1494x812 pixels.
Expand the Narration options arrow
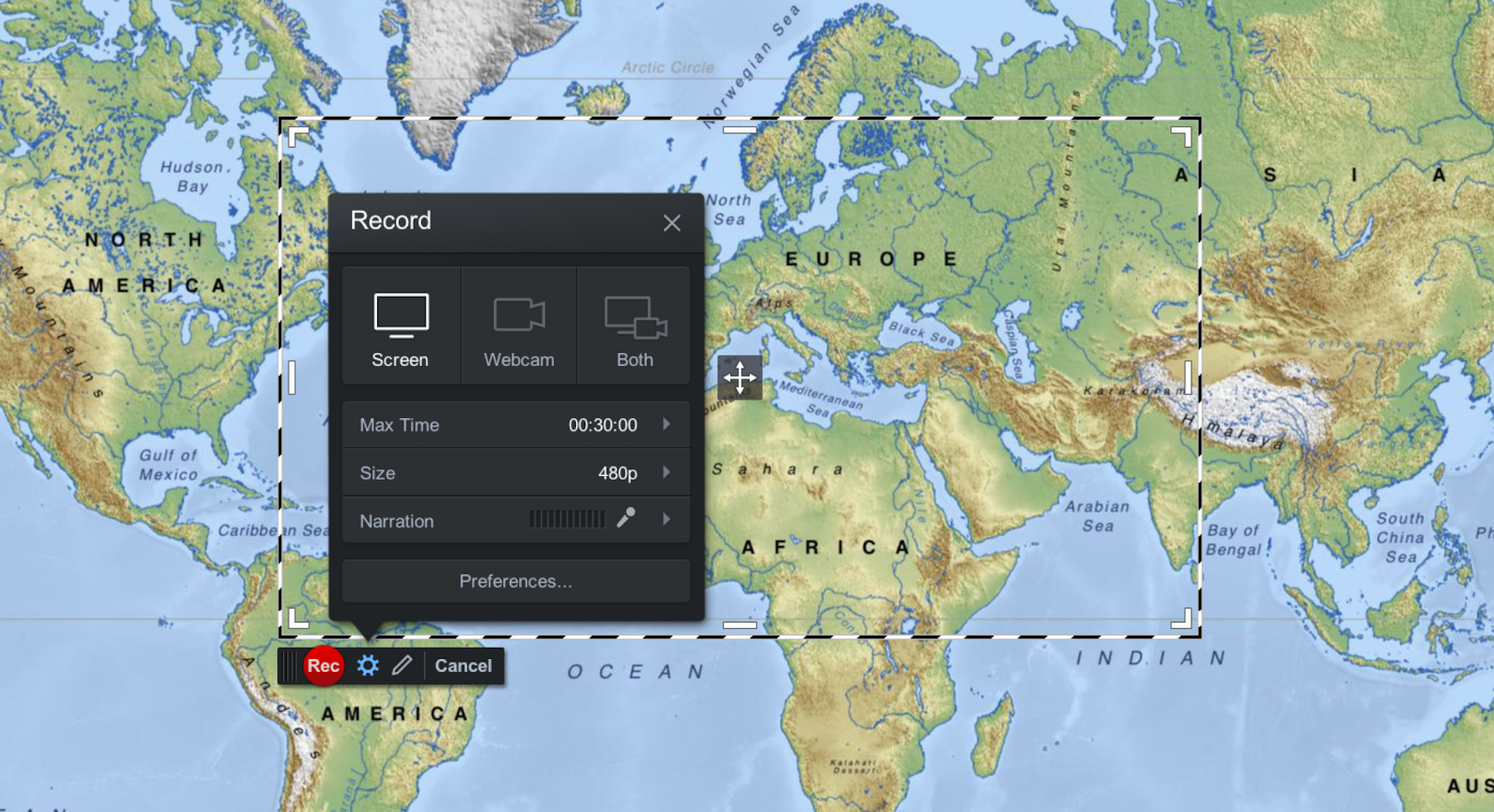667,519
